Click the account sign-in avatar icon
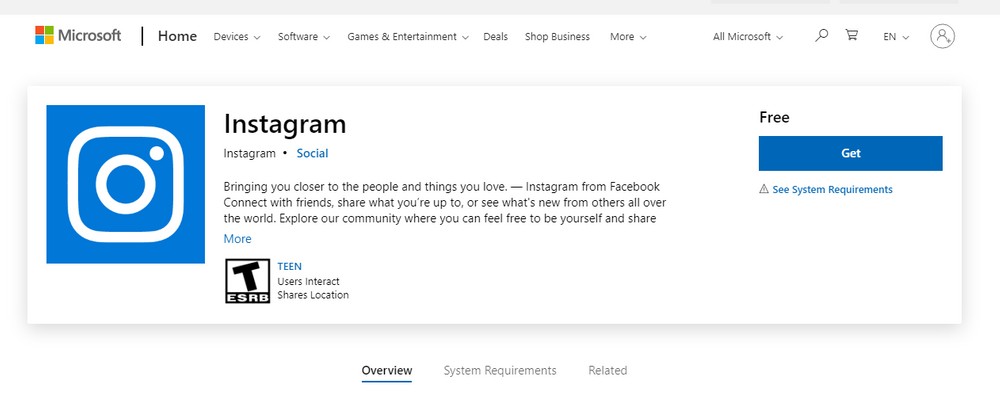This screenshot has width=1000, height=410. pyautogui.click(x=942, y=36)
